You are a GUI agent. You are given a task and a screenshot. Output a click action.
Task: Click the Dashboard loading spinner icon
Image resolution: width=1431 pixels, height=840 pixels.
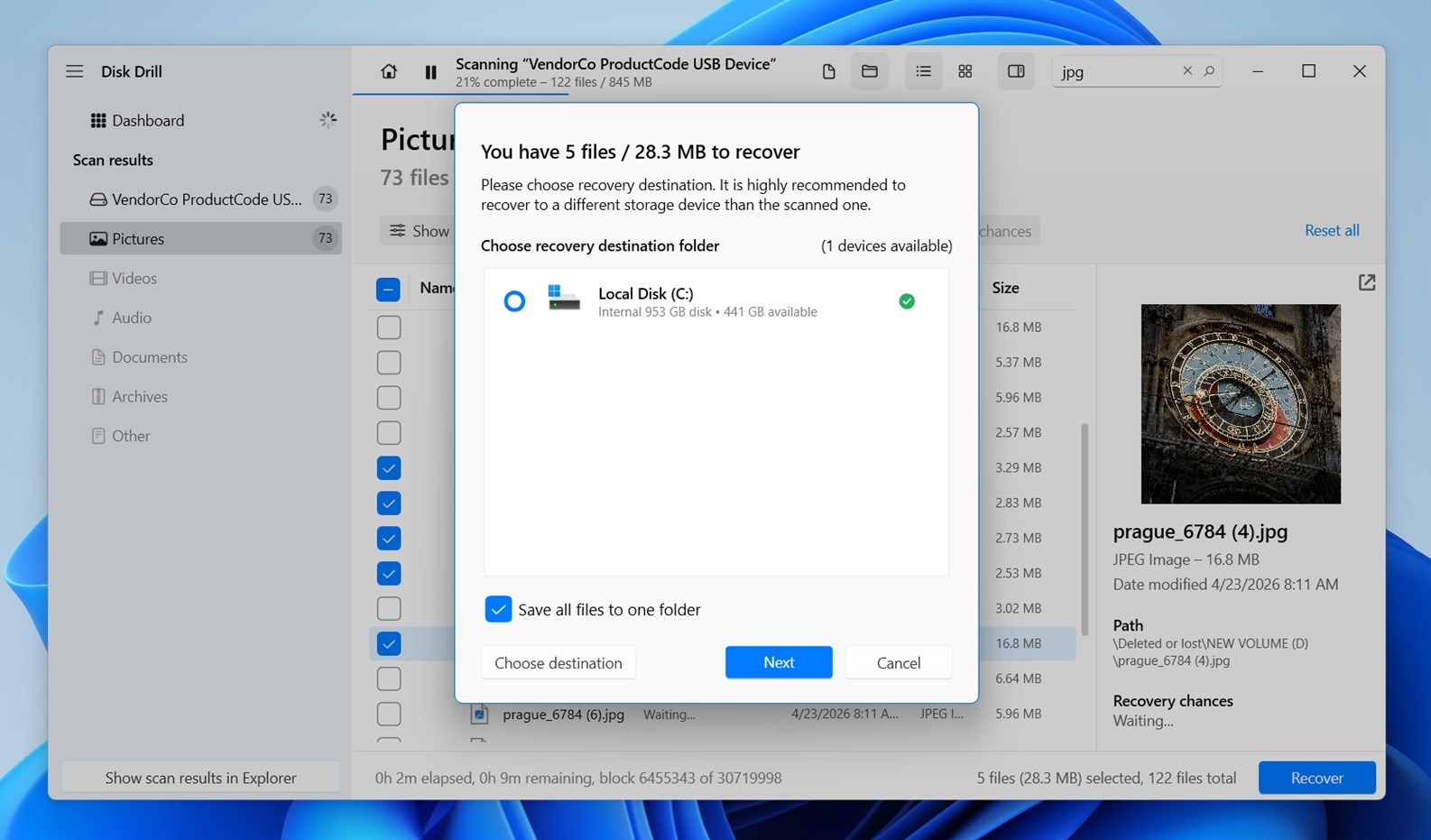(x=328, y=119)
